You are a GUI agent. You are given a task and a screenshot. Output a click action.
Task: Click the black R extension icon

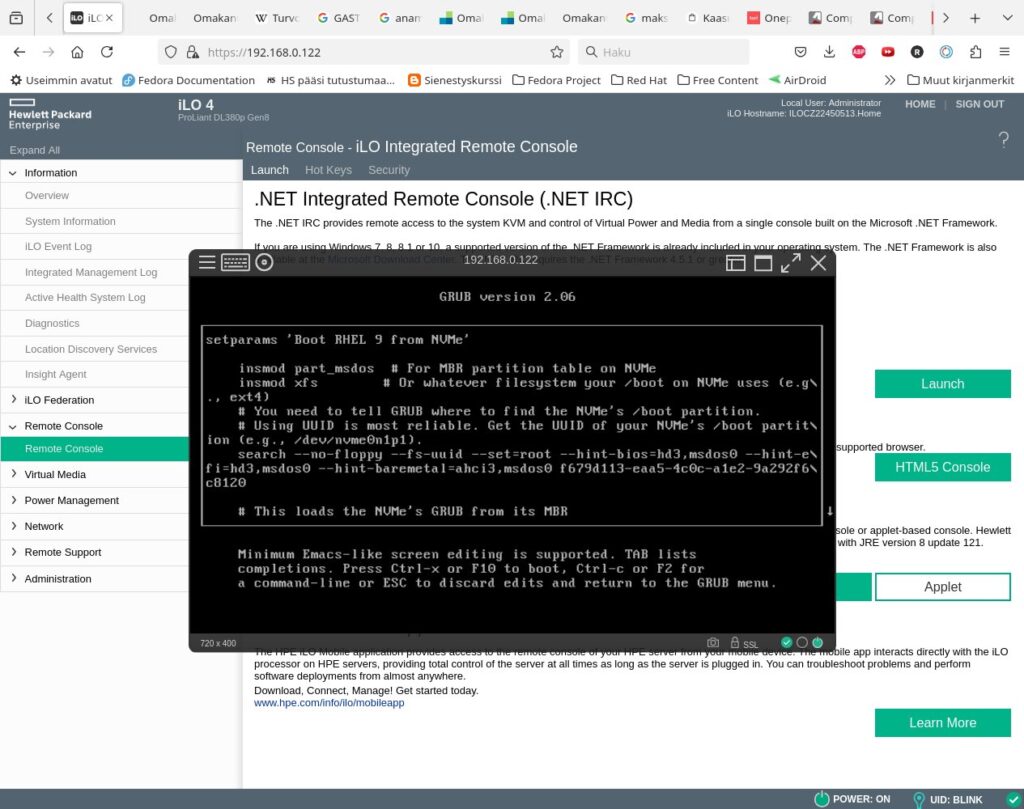[x=917, y=52]
